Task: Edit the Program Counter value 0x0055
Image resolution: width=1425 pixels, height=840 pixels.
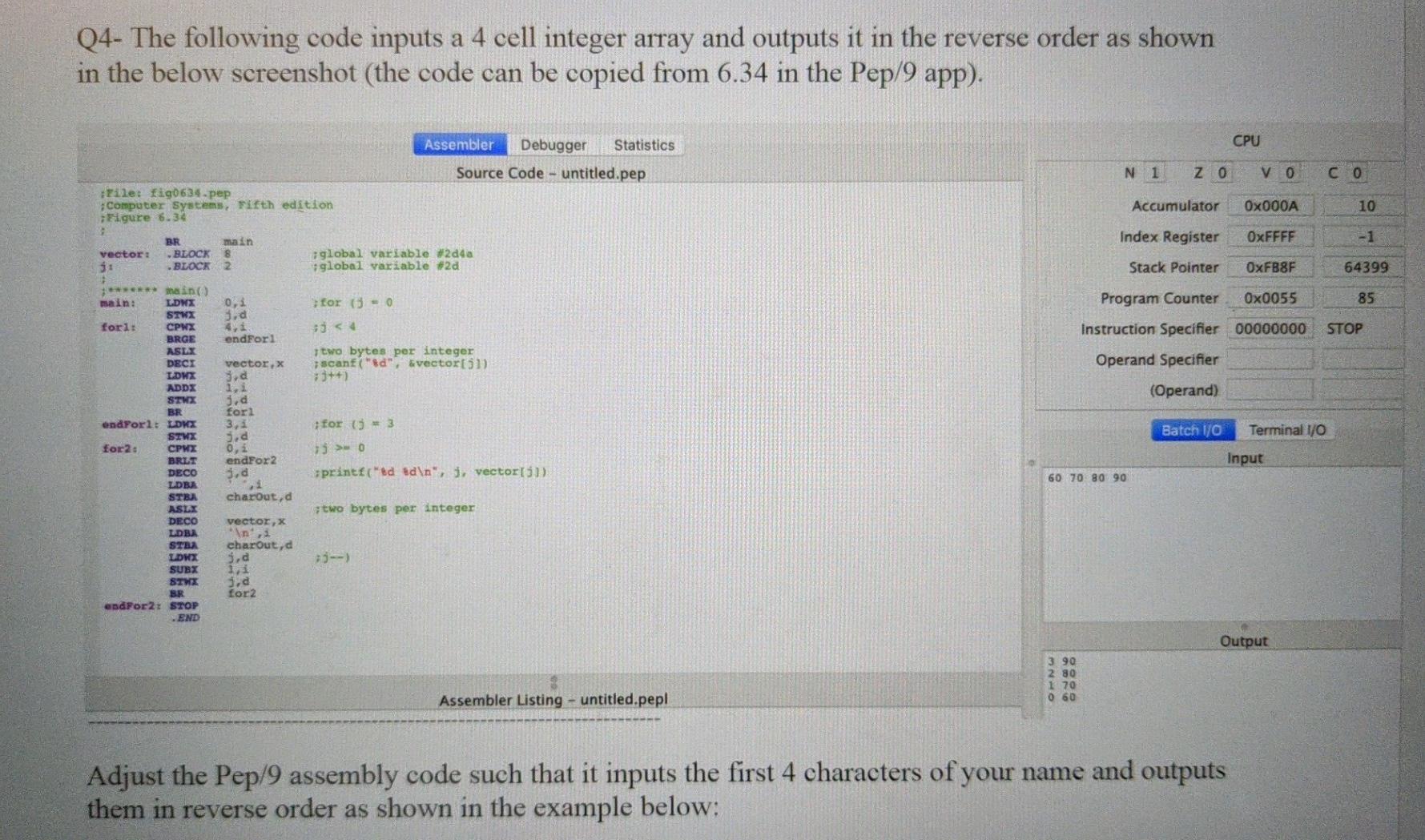Action: pyautogui.click(x=1270, y=298)
